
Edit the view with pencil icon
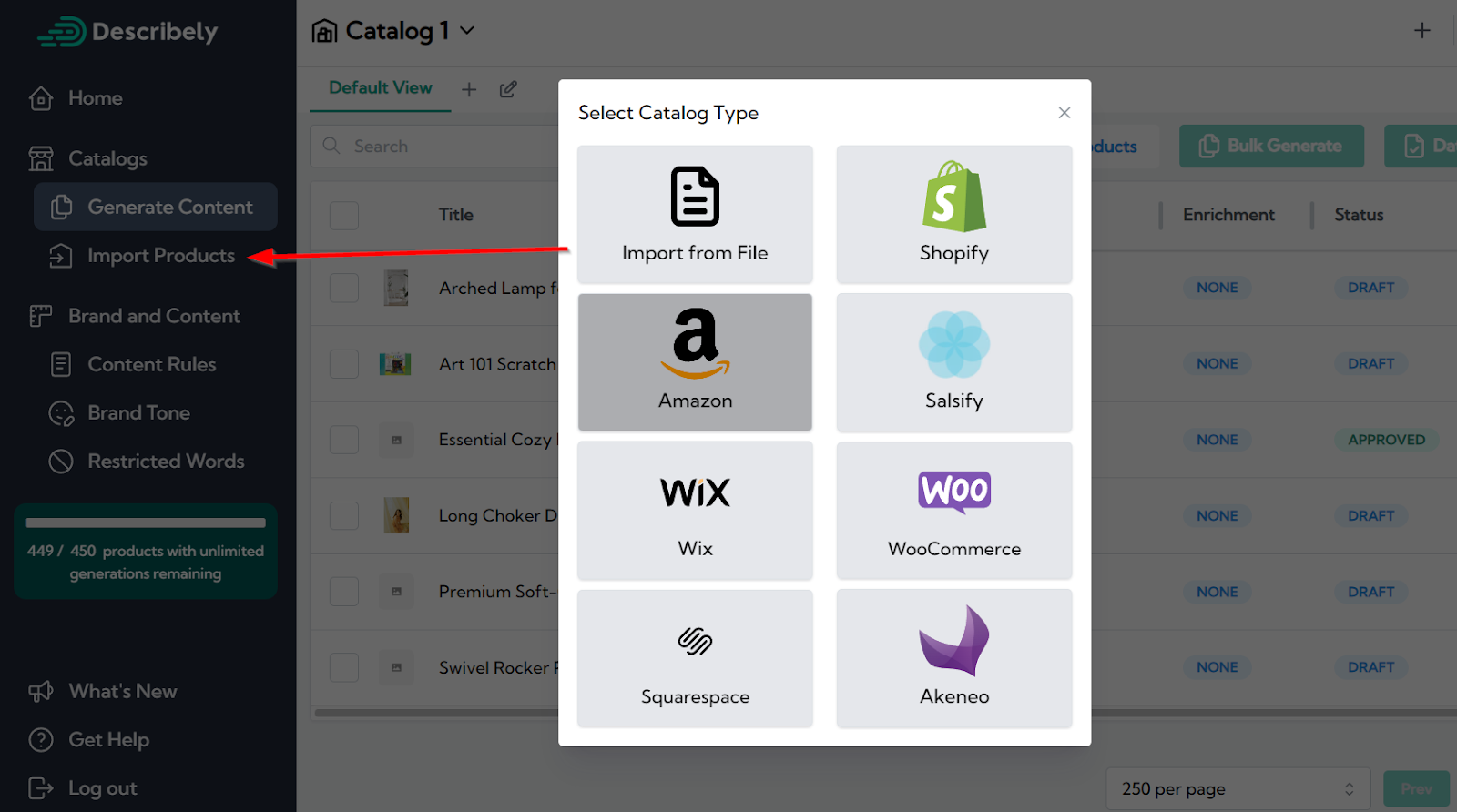(x=508, y=89)
